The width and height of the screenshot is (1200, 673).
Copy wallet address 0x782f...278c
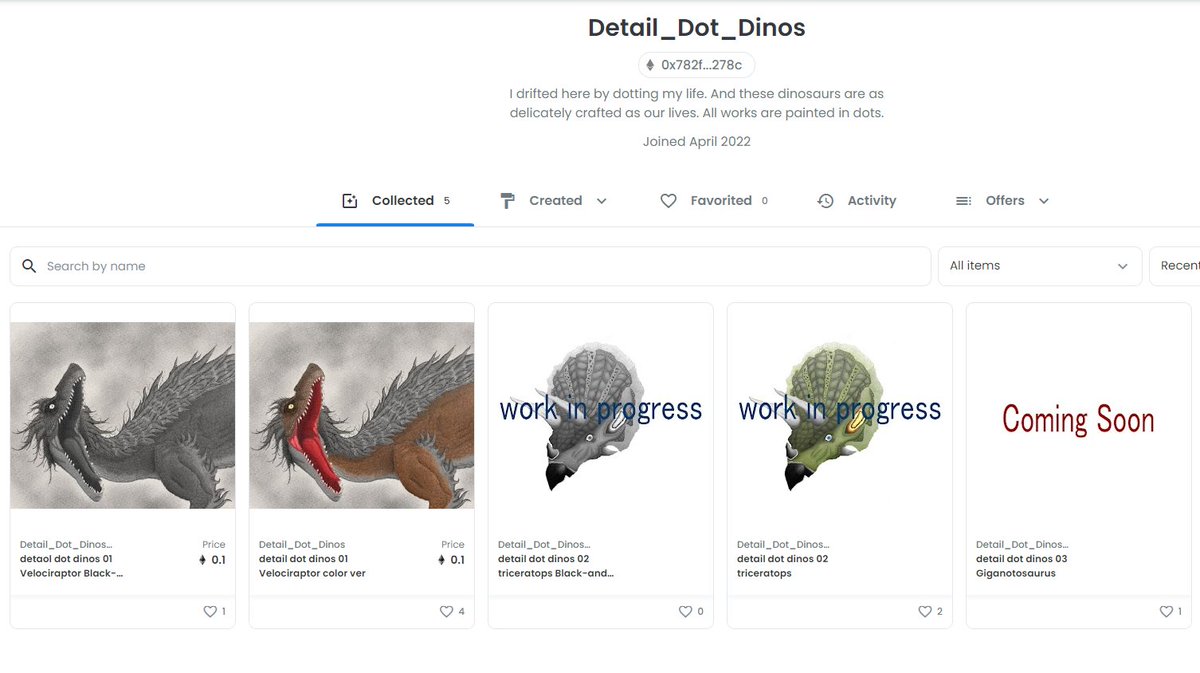click(x=697, y=65)
